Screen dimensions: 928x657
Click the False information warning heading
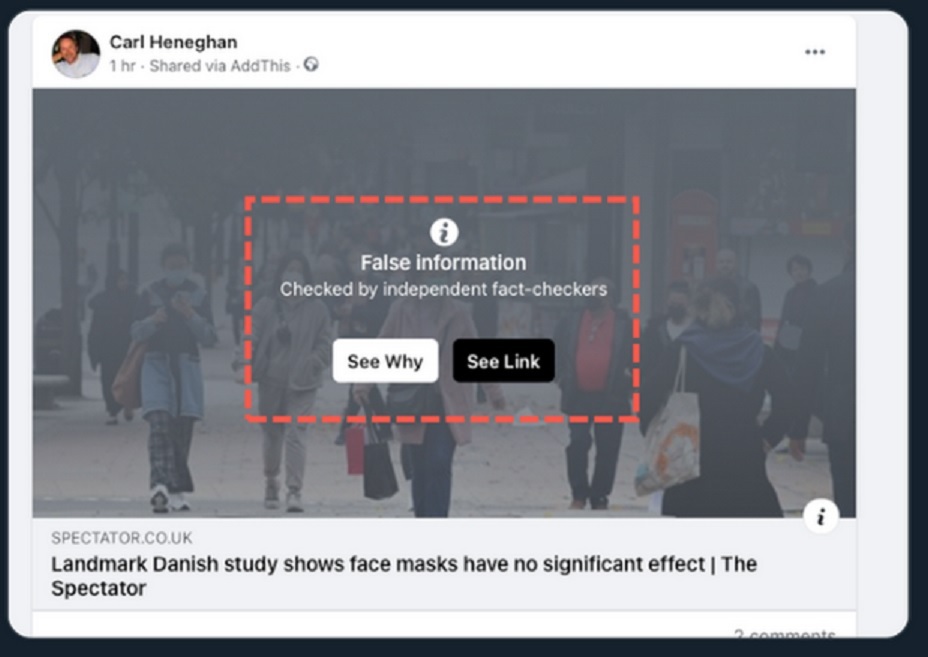coord(443,263)
